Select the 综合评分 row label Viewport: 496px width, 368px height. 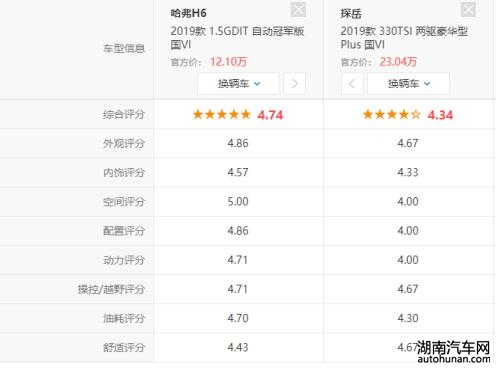coord(124,115)
